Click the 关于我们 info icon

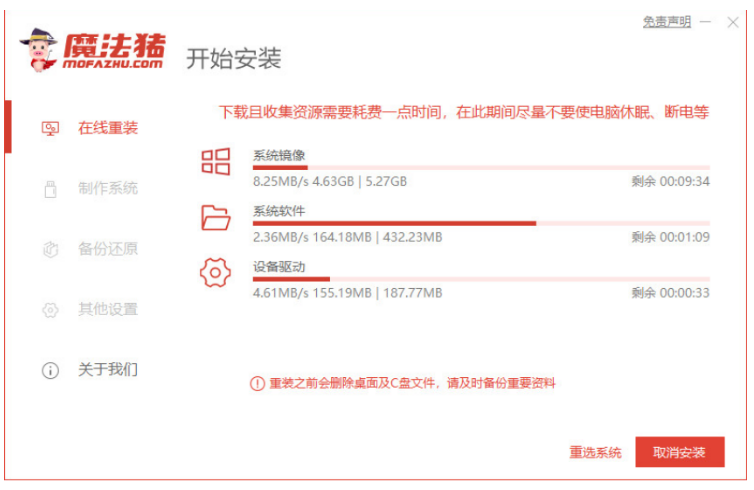[x=50, y=370]
